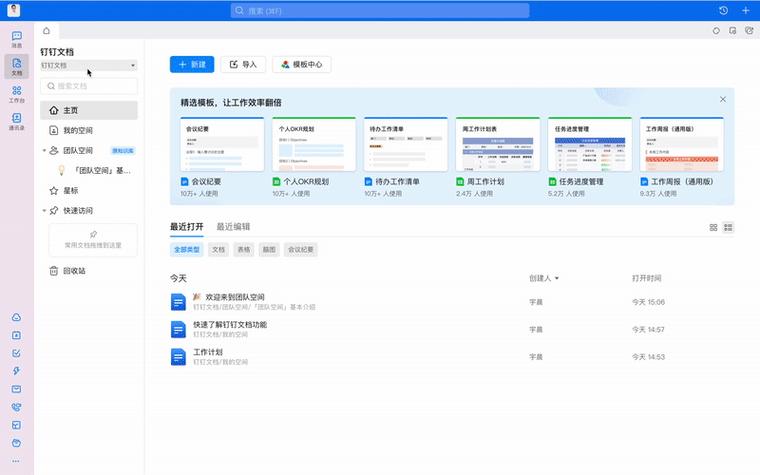Screen dimensions: 760x475
Task: Open the 会议纪要 template thumbnail
Action: (x=222, y=144)
